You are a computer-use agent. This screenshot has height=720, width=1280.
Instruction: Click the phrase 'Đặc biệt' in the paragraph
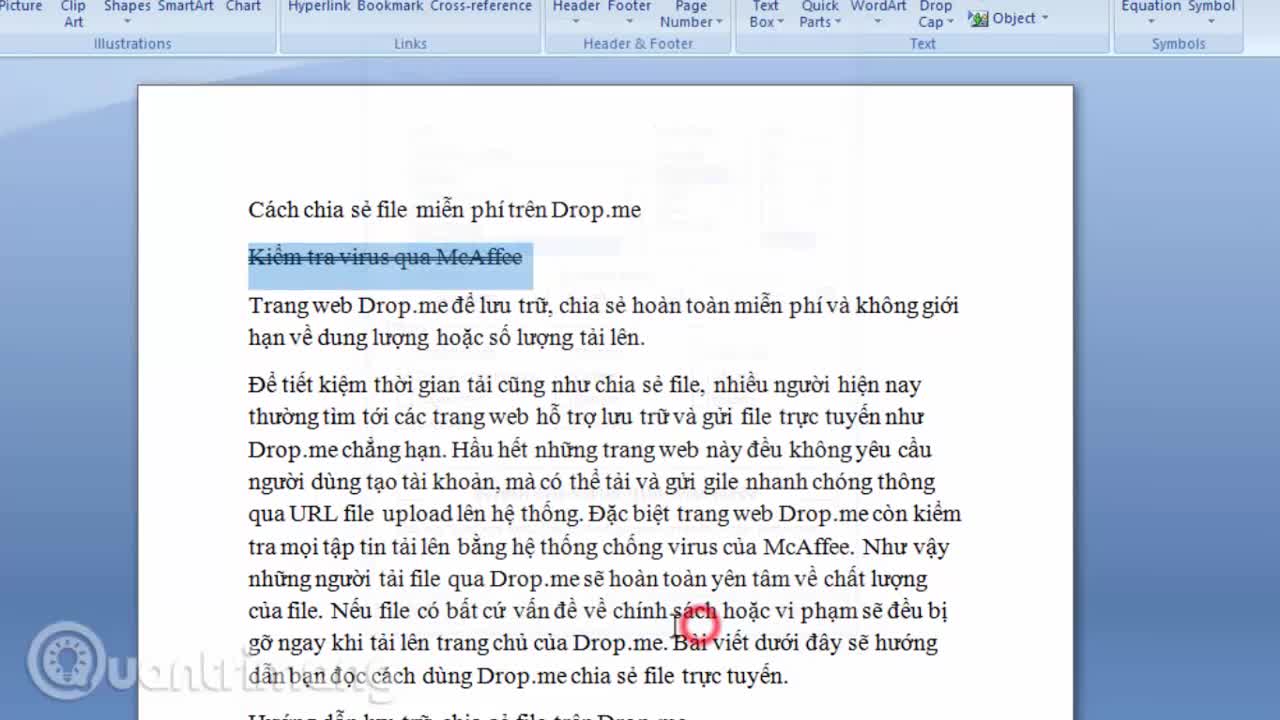click(x=629, y=514)
